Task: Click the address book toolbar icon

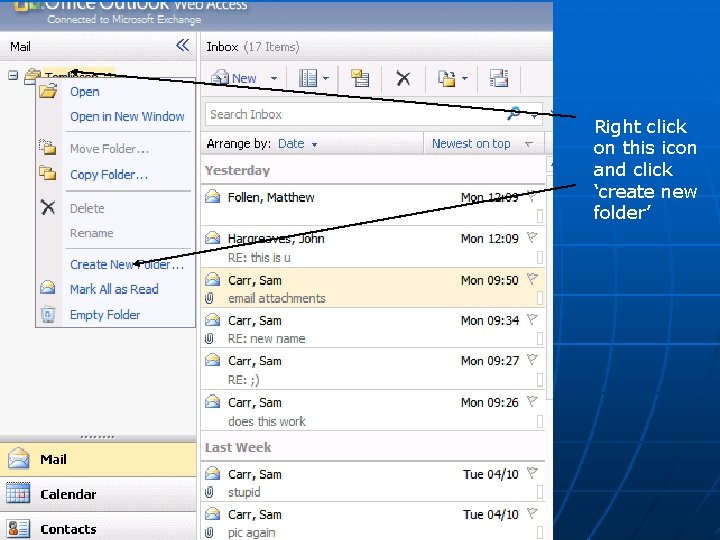Action: [x=499, y=78]
